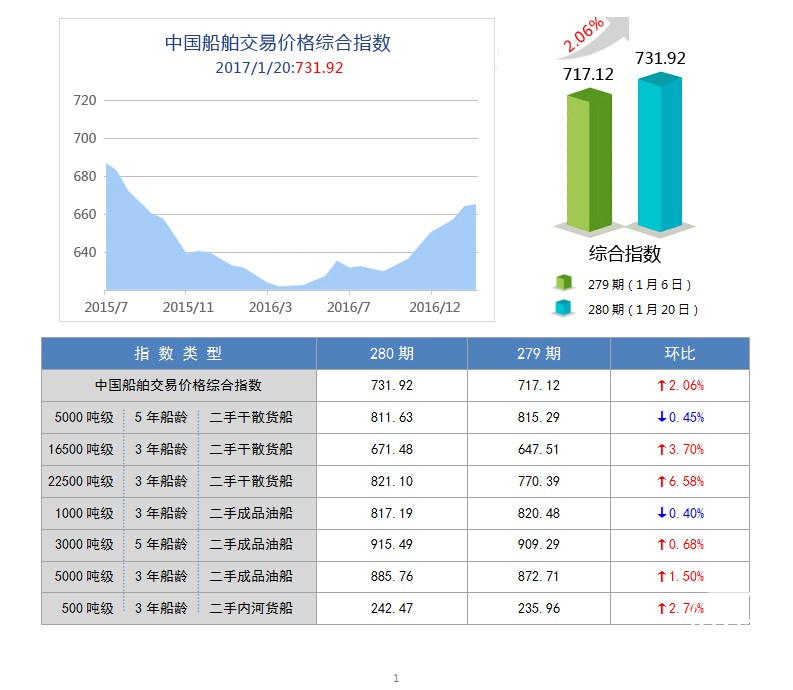Click page number 1 at bottom

click(396, 678)
